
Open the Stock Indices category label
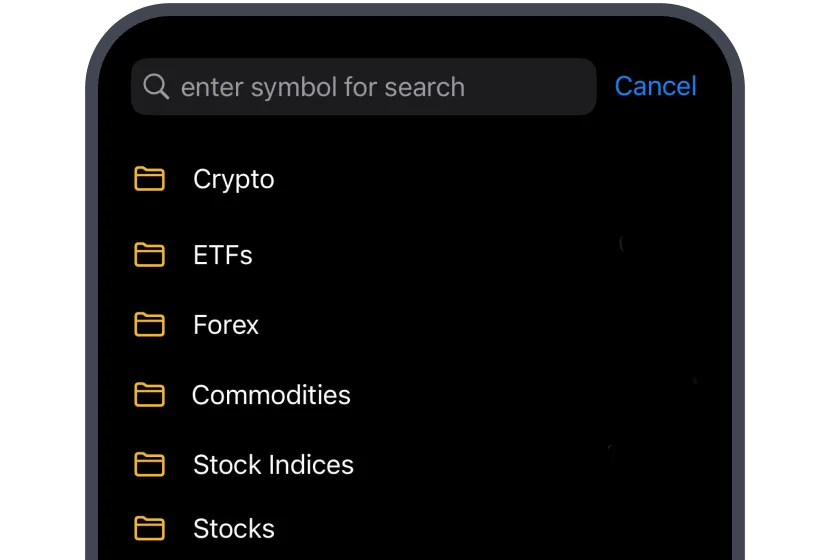click(x=273, y=465)
